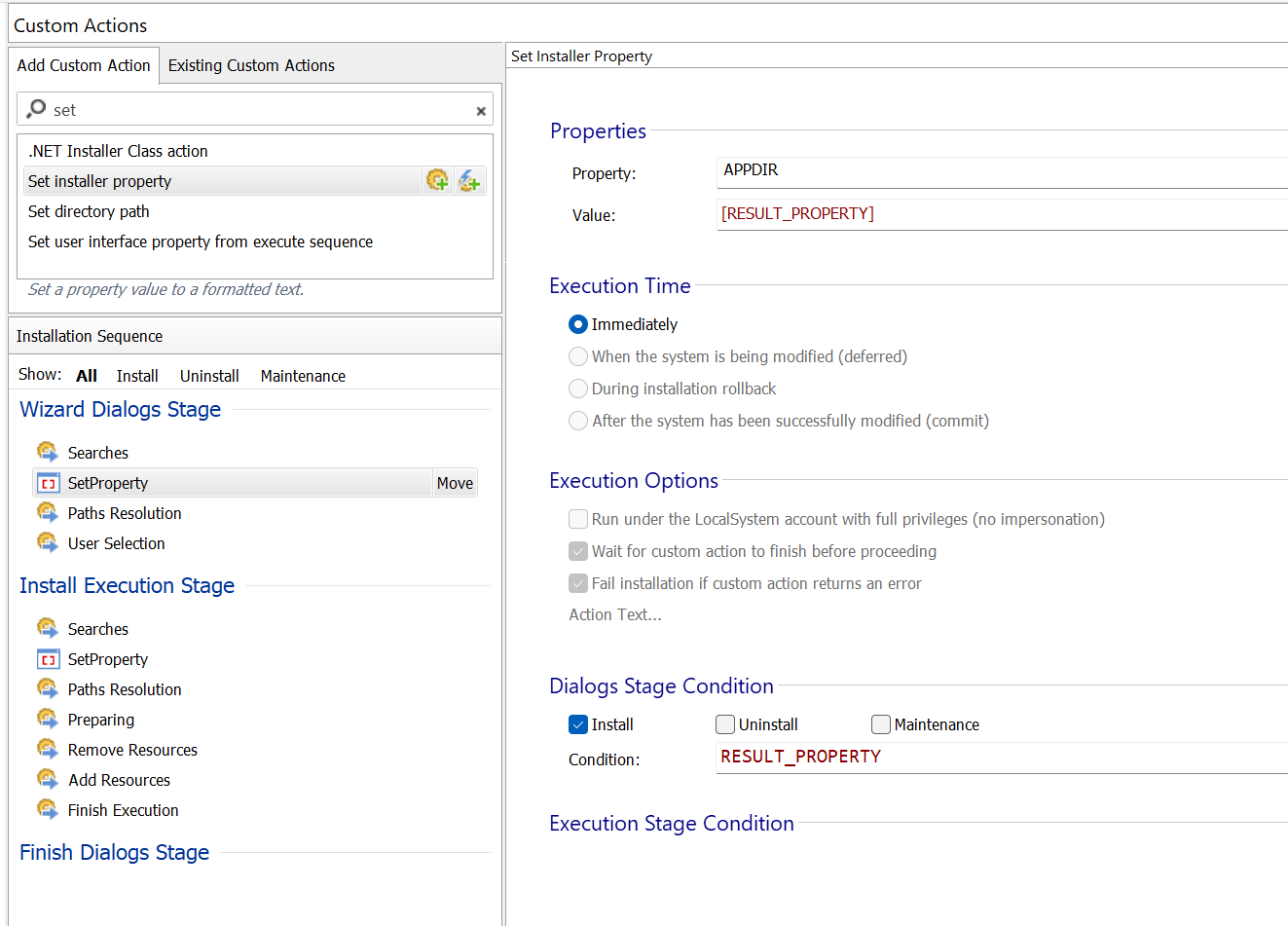The width and height of the screenshot is (1288, 926).
Task: Click the User Selection action icon
Action: (48, 542)
